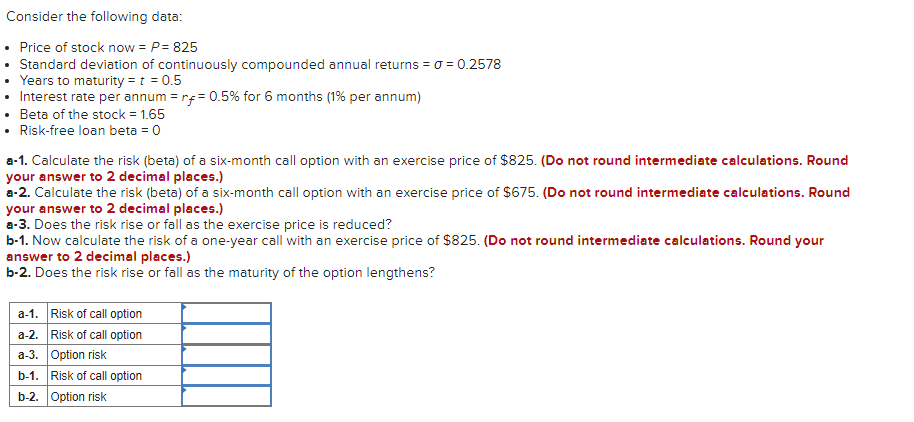Click the blue triangle marker in a-1 answer cell

[x=184, y=306]
